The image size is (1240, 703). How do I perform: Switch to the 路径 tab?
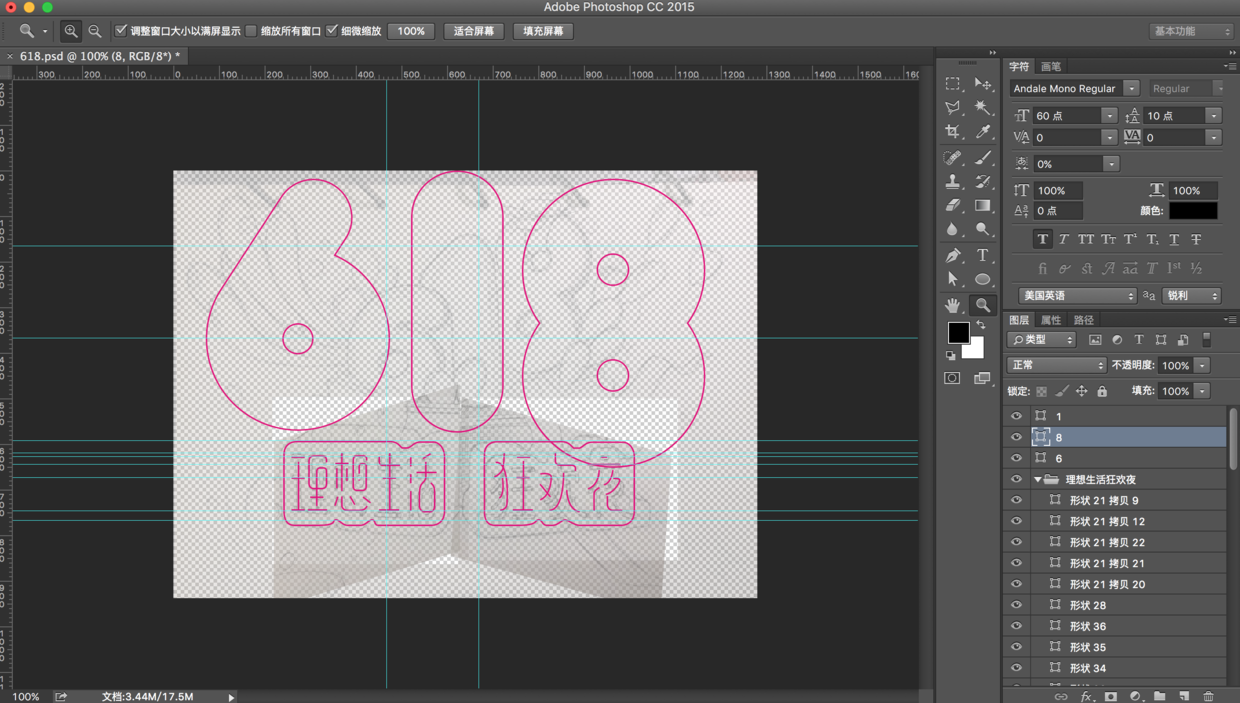[x=1084, y=320]
